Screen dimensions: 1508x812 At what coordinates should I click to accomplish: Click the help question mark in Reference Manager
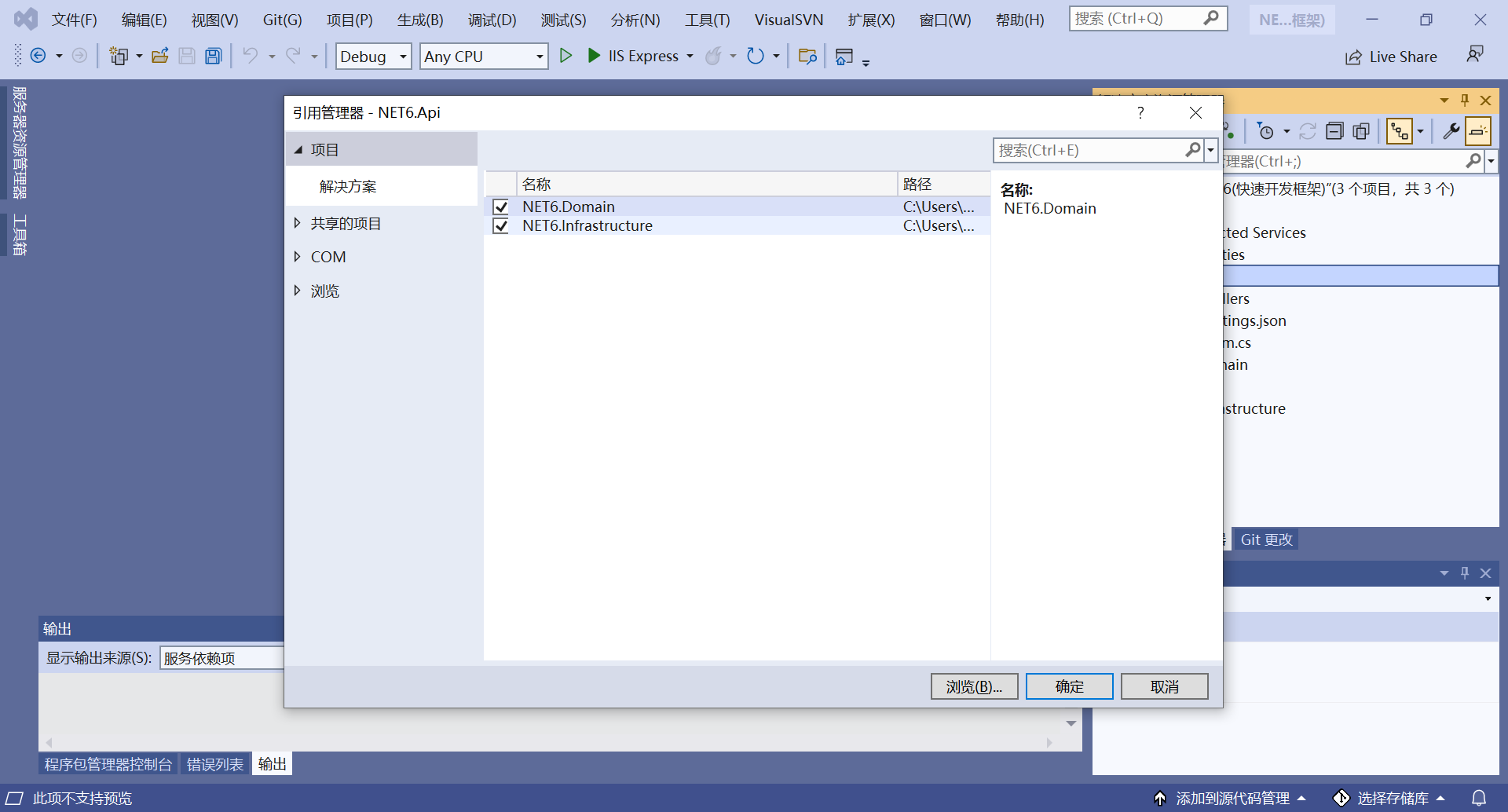coord(1140,112)
